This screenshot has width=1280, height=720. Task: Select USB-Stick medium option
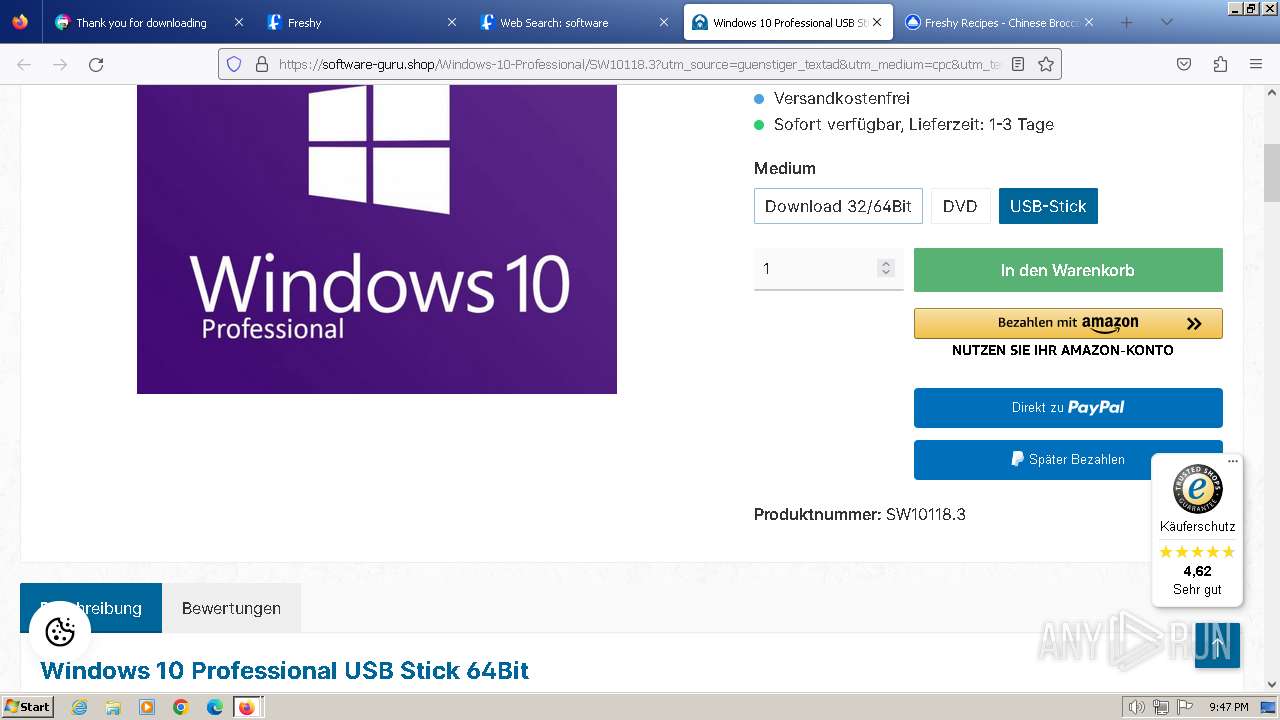(1048, 206)
